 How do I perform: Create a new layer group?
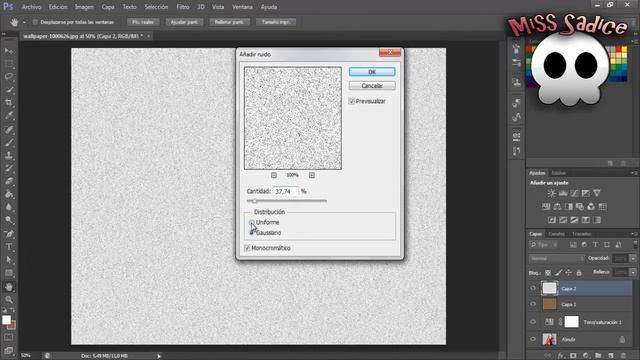598,356
